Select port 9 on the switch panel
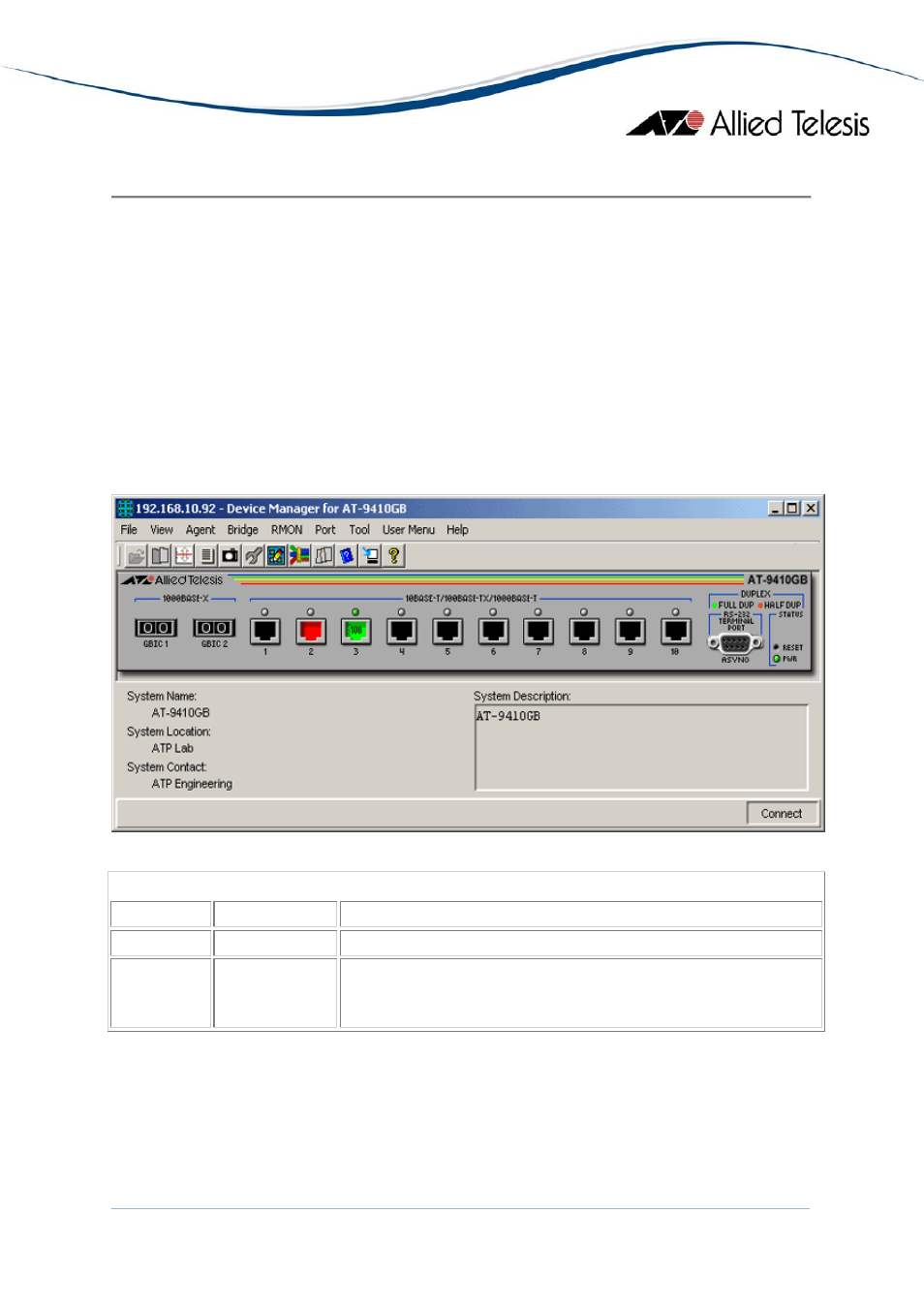 pos(630,631)
